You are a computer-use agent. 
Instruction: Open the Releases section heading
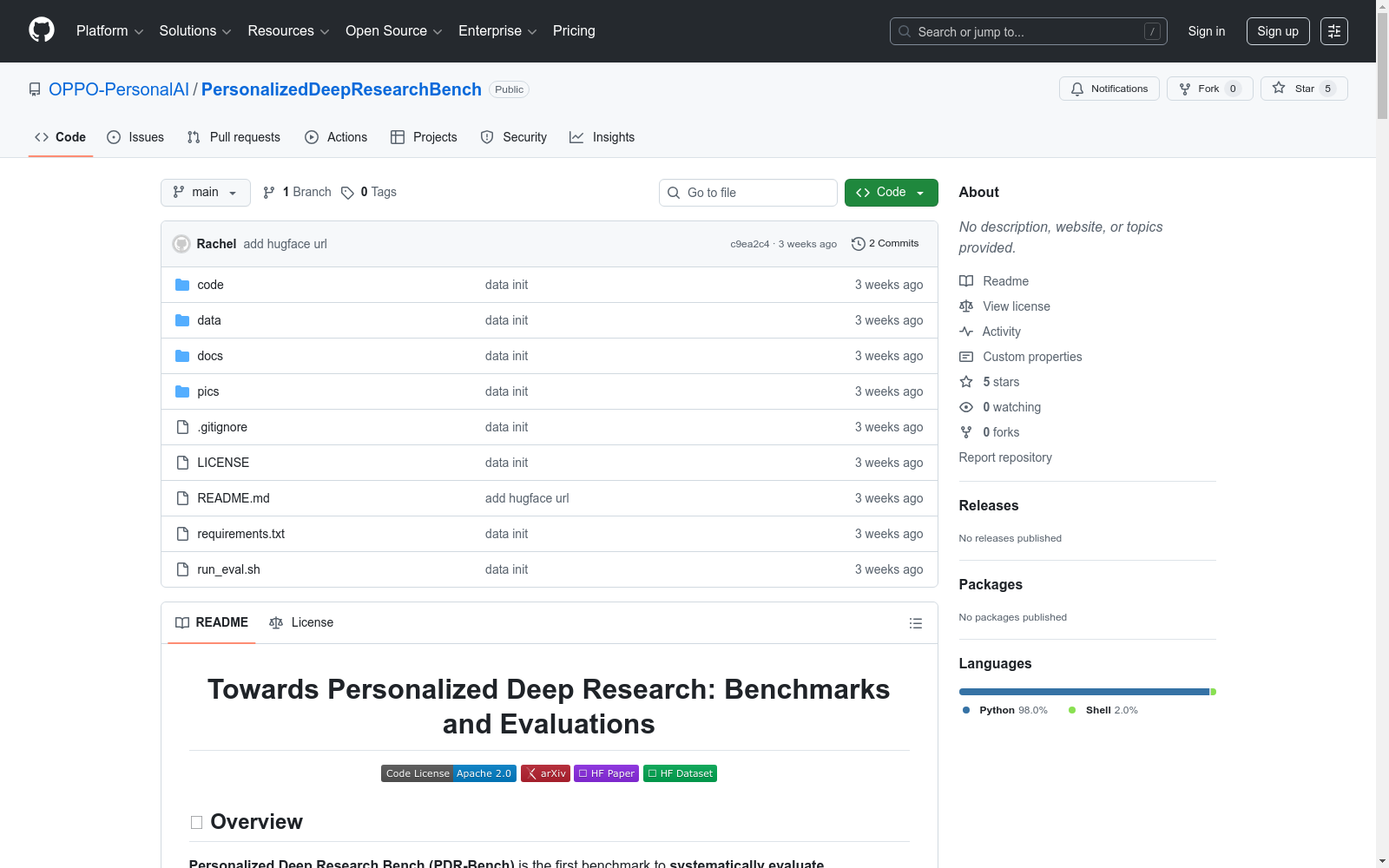pyautogui.click(x=989, y=505)
